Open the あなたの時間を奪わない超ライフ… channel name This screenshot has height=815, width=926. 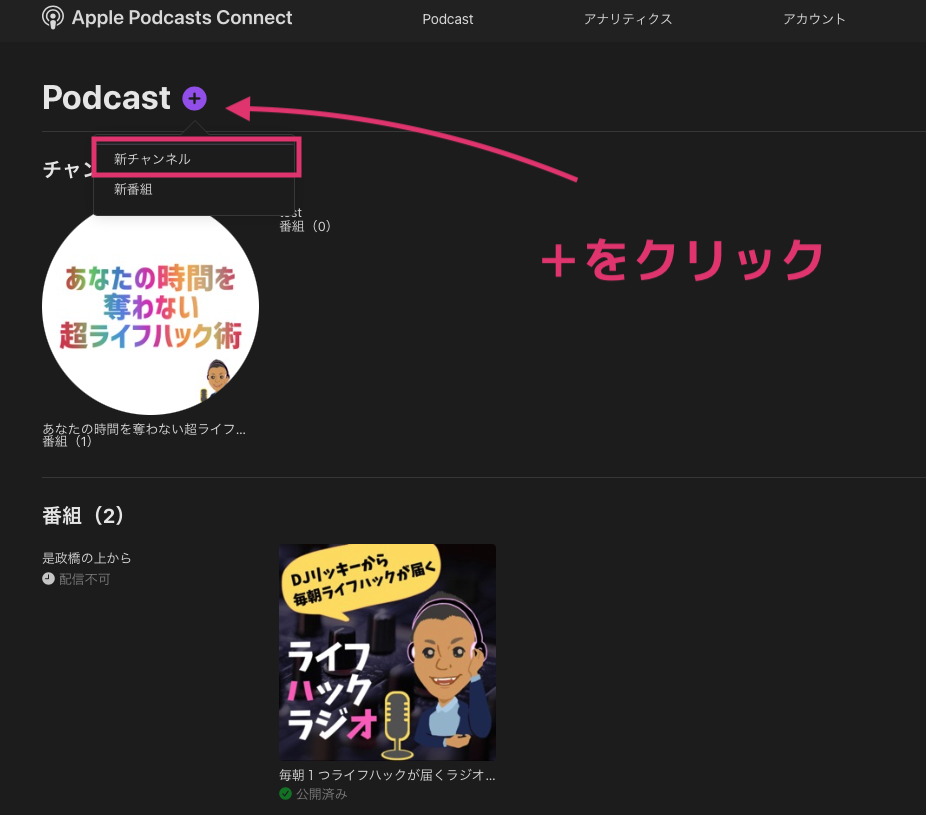[144, 428]
